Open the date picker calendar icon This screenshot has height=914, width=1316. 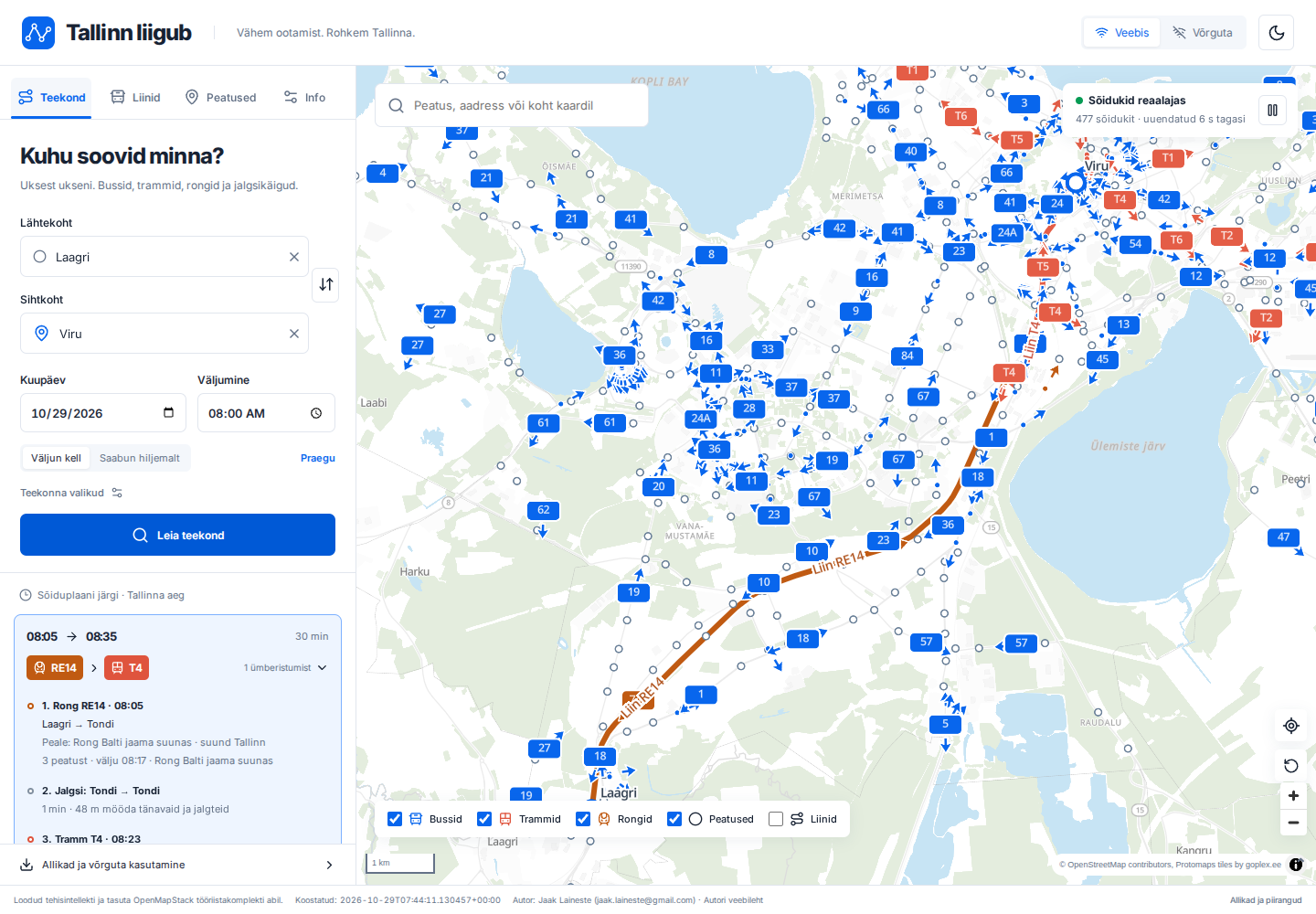(168, 413)
